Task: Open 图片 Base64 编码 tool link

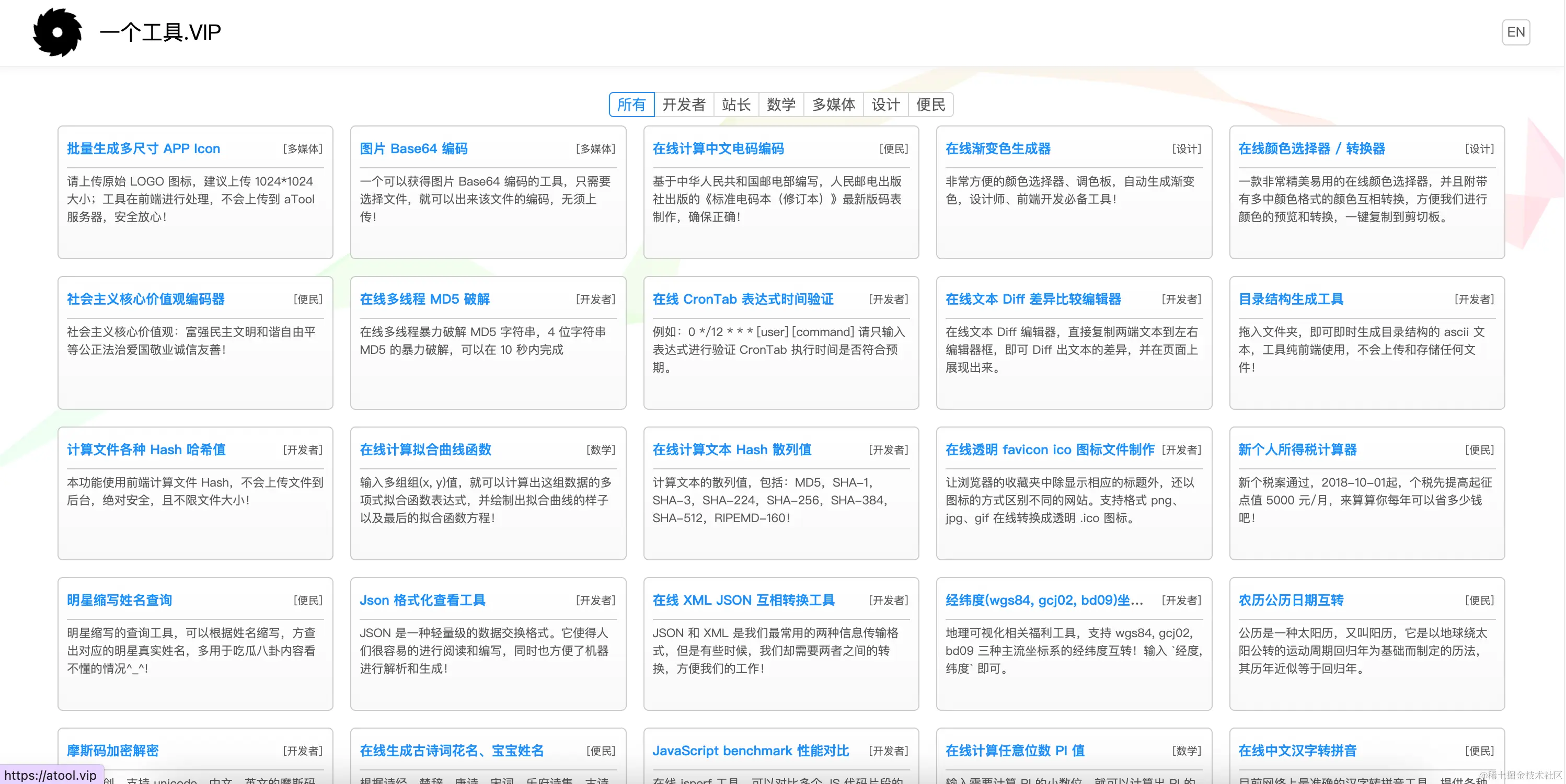Action: click(413, 149)
